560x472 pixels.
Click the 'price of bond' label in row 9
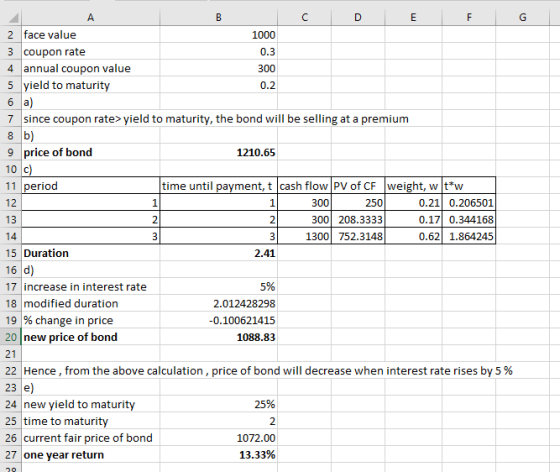91,152
